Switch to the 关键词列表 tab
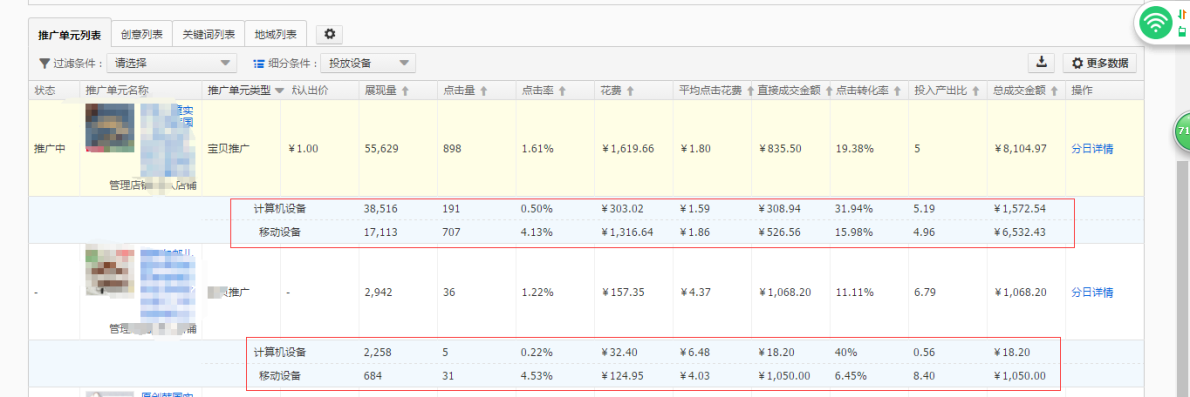1190x397 pixels. pos(209,34)
